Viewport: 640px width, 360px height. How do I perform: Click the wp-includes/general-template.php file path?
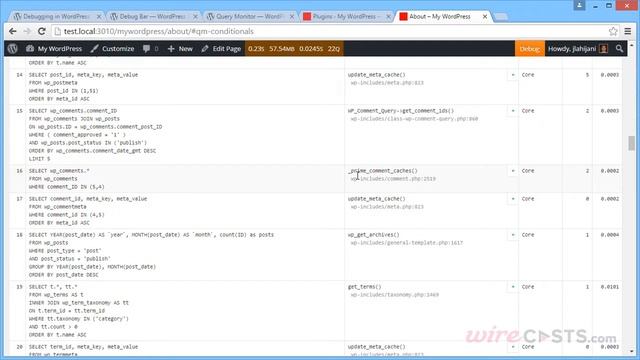(x=407, y=243)
